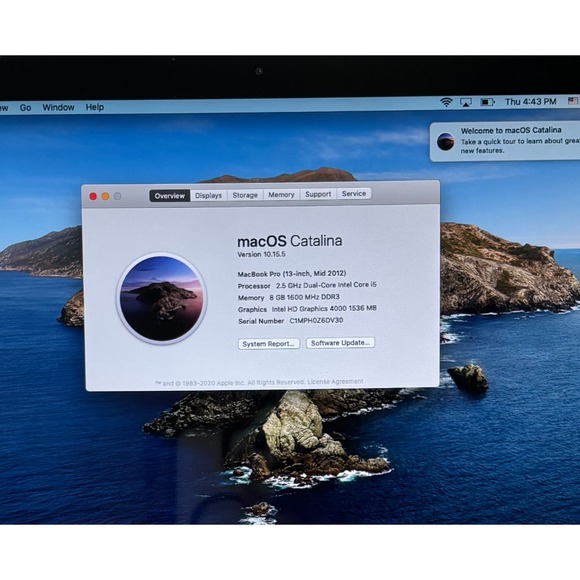
Task: Click the Catalina notification thumbnail icon
Action: [445, 142]
